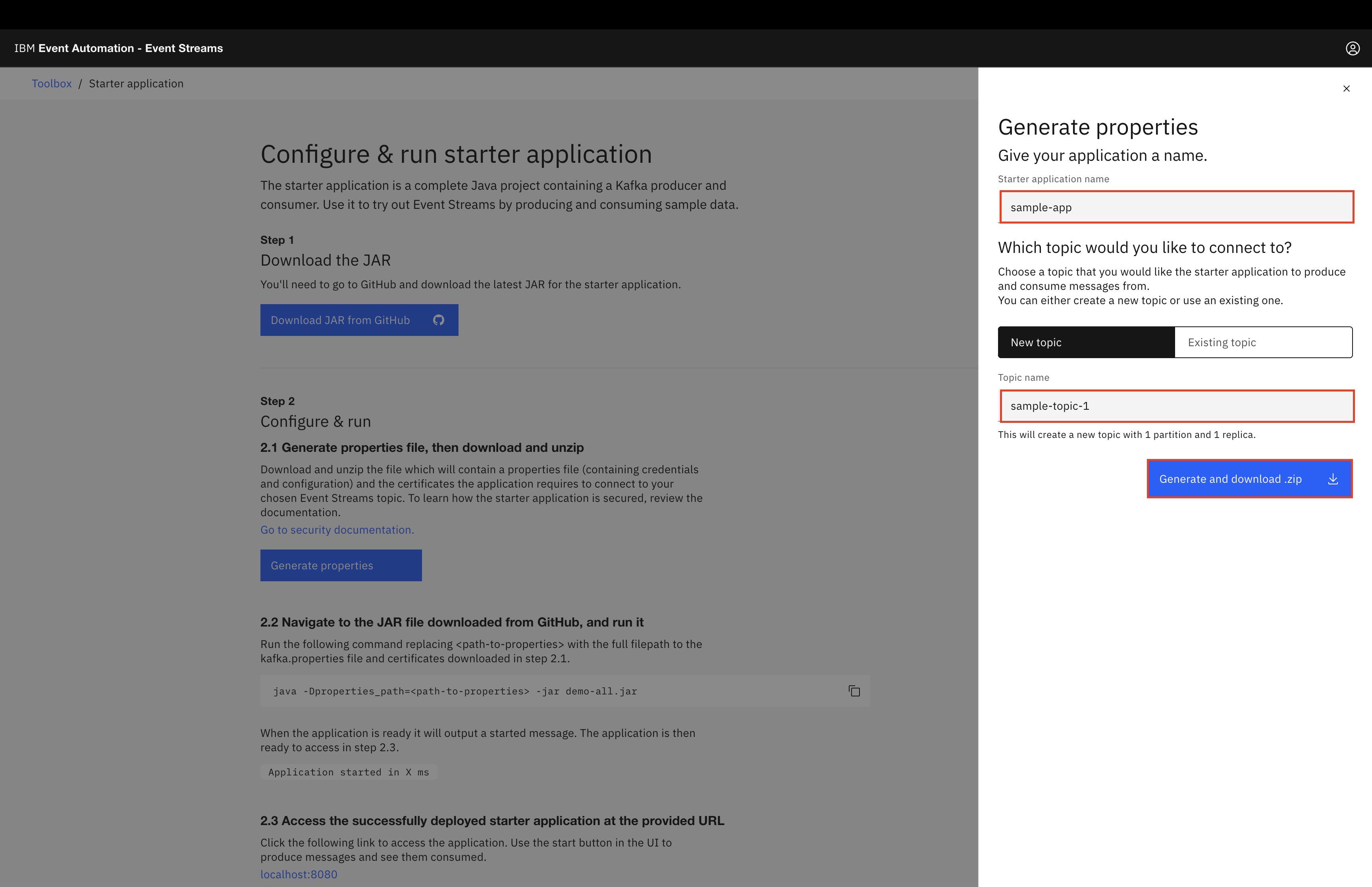Click the Application started code snippet

[x=348, y=772]
